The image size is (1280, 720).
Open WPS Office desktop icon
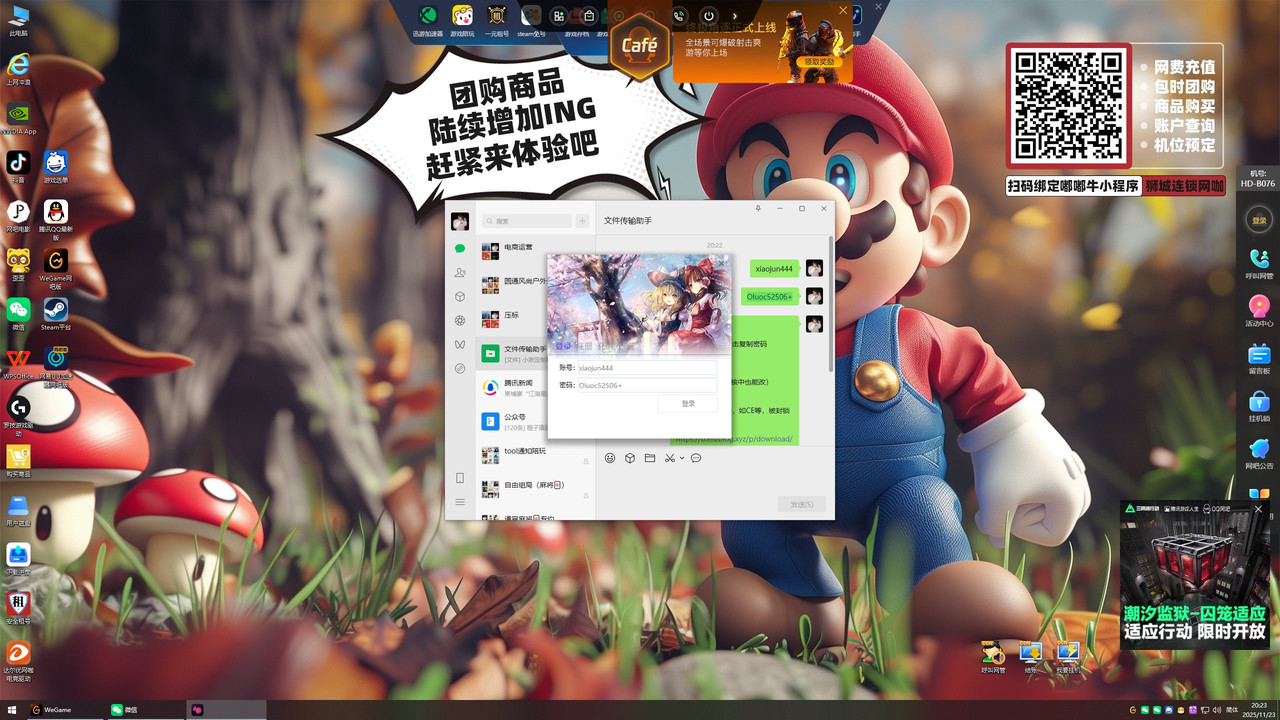[18, 363]
